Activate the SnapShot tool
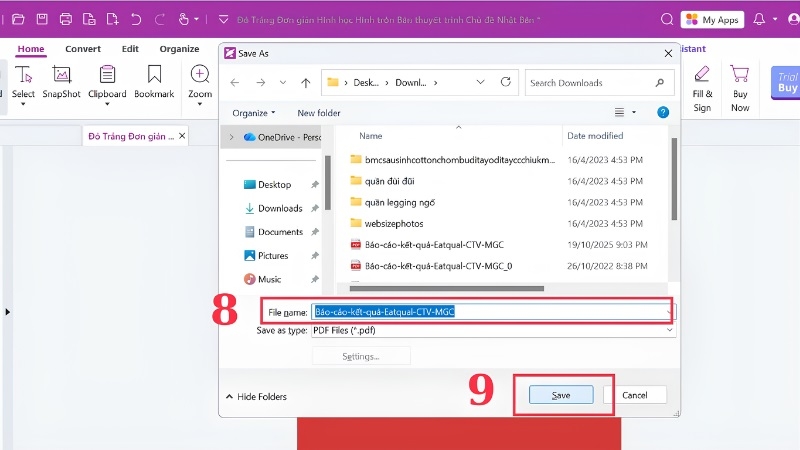The width and height of the screenshot is (800, 450). (x=61, y=82)
